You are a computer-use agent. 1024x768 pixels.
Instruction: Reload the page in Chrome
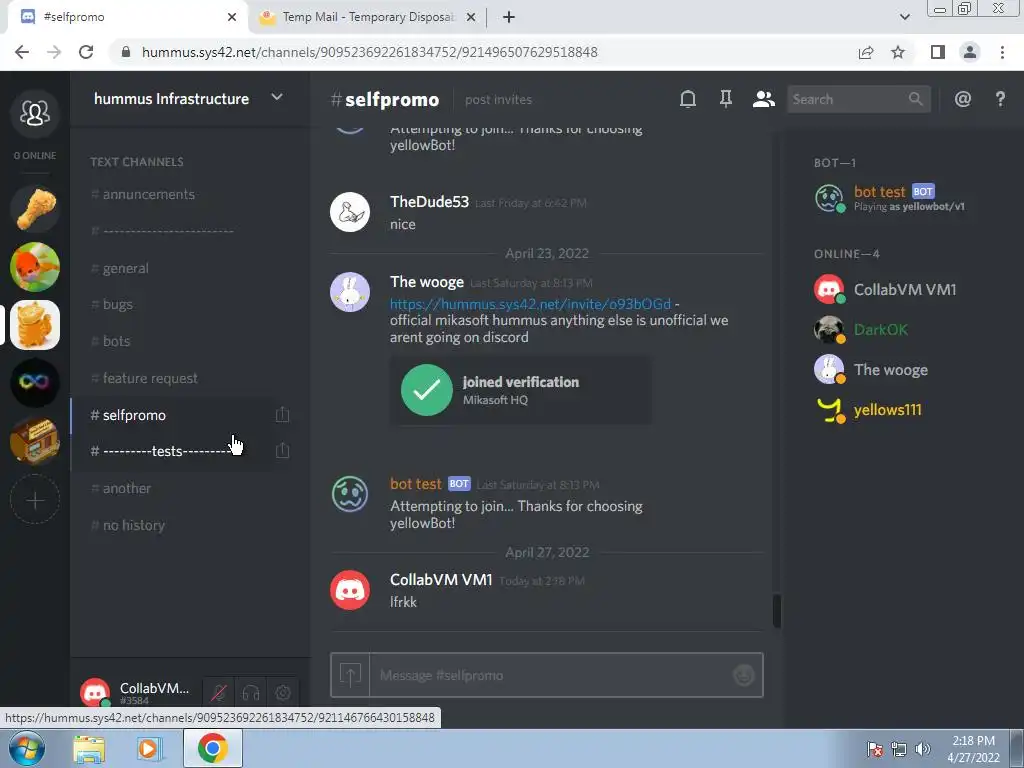pos(86,52)
